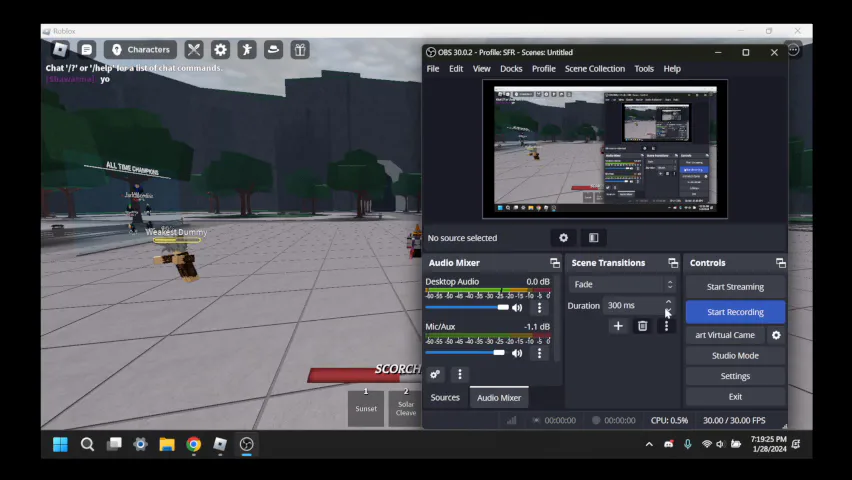Viewport: 852px width, 480px height.
Task: Open the Tools menu in OBS
Action: (644, 68)
